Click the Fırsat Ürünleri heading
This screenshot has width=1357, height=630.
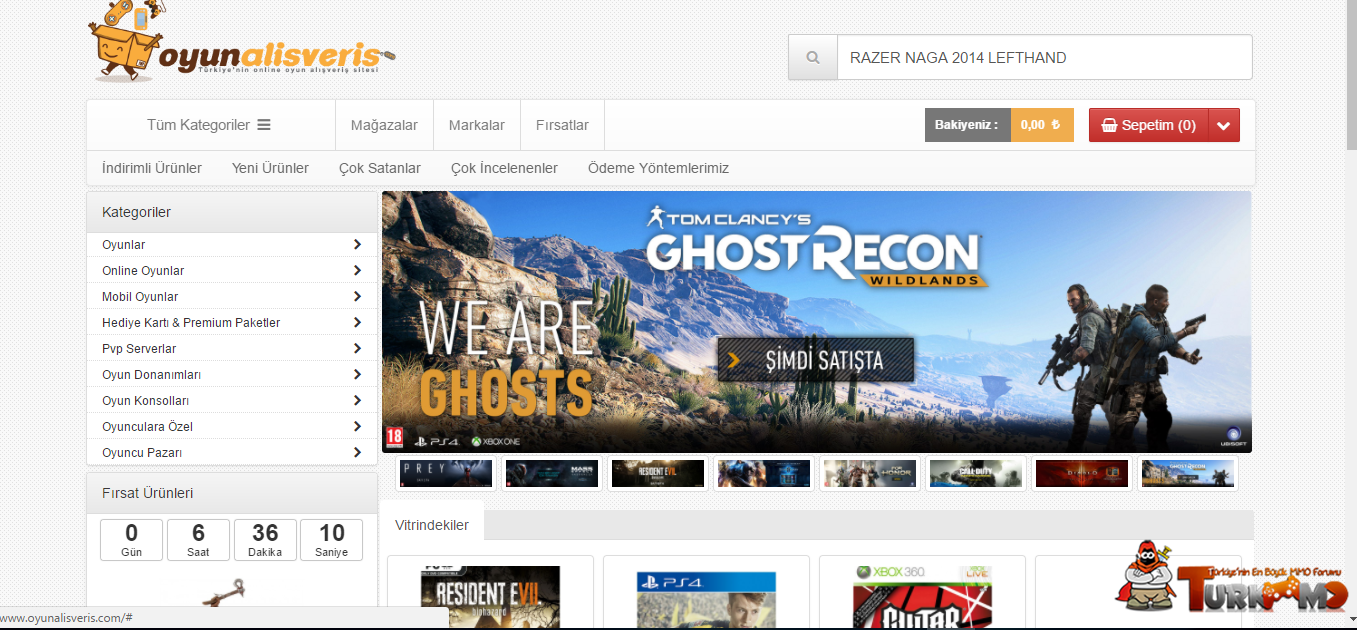pyautogui.click(x=232, y=493)
